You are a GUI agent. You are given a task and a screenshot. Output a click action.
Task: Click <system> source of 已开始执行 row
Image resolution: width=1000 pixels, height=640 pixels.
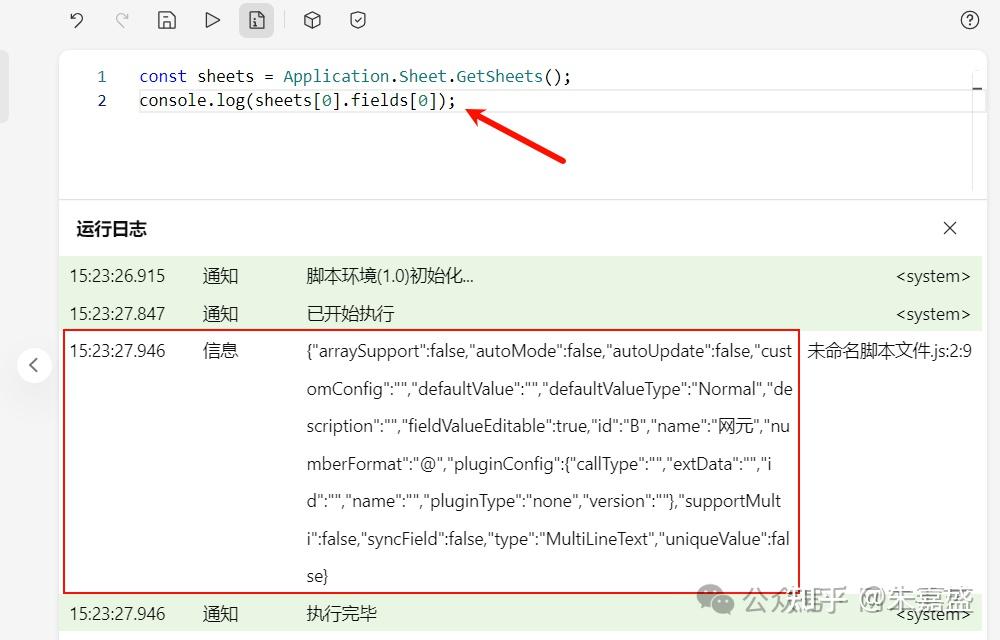pos(933,314)
